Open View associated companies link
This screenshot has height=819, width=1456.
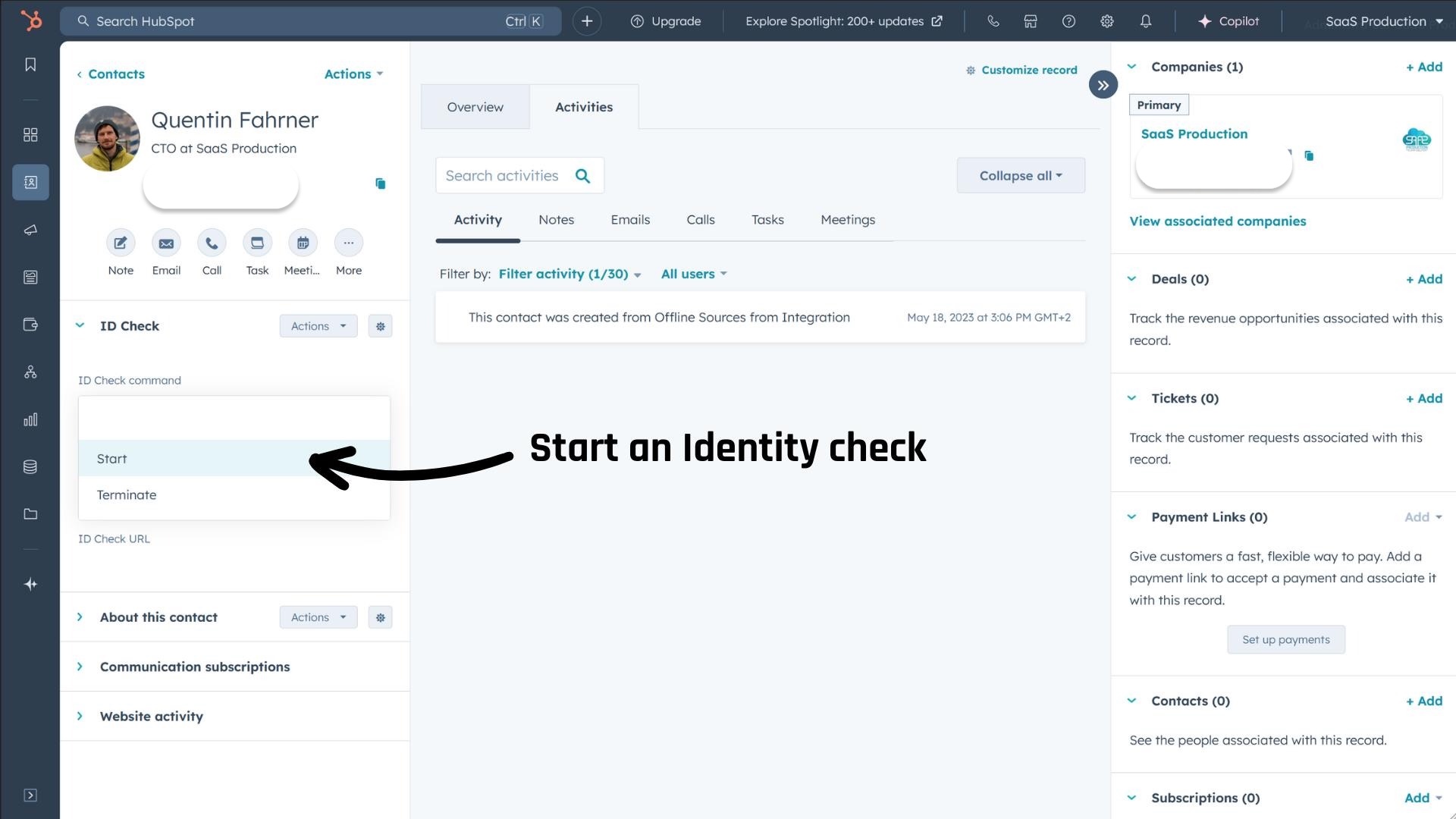click(1217, 221)
